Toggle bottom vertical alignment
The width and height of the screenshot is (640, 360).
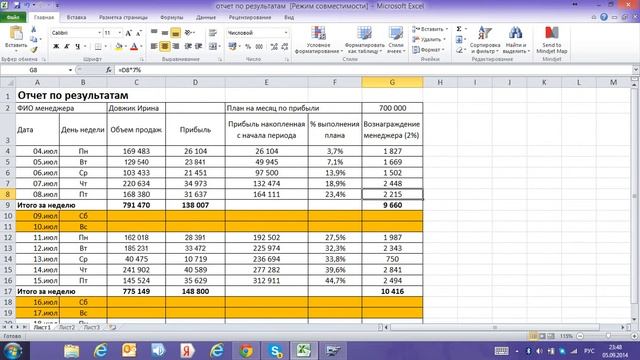tap(176, 33)
